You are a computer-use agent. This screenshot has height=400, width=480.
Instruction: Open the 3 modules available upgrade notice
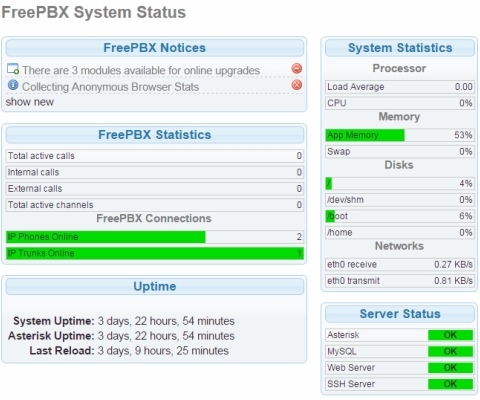(x=141, y=70)
